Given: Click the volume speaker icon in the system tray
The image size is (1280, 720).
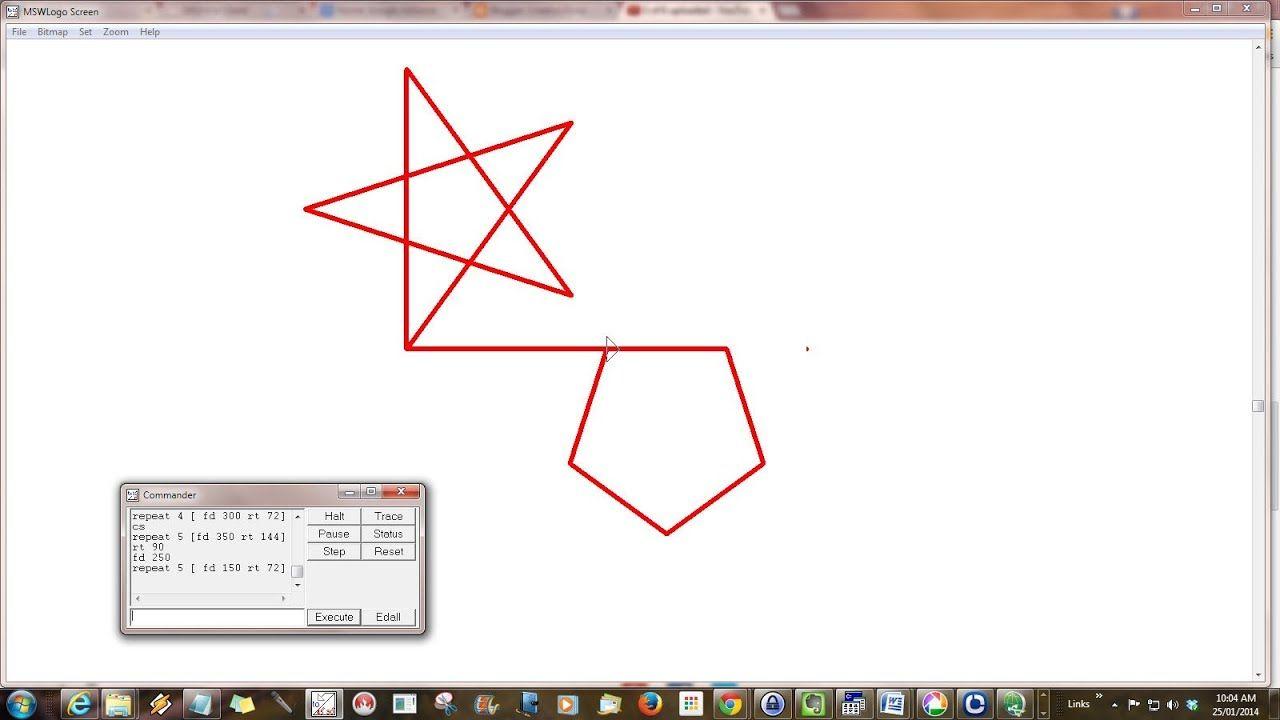Looking at the screenshot, I should pyautogui.click(x=1172, y=705).
